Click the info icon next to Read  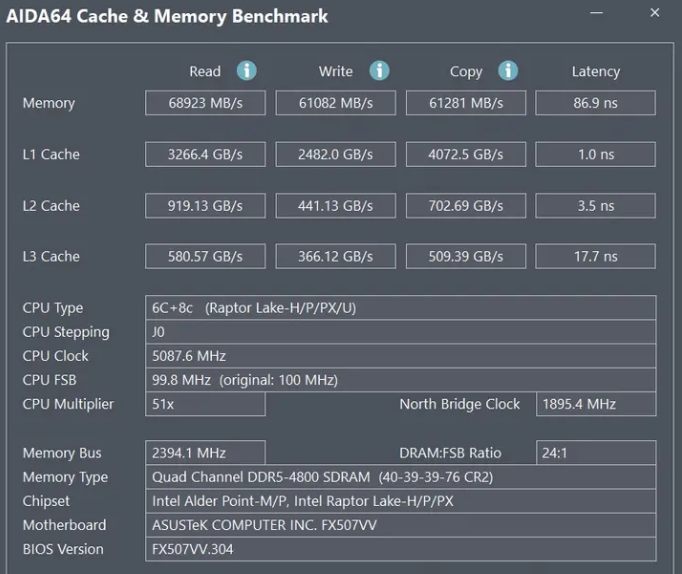246,71
